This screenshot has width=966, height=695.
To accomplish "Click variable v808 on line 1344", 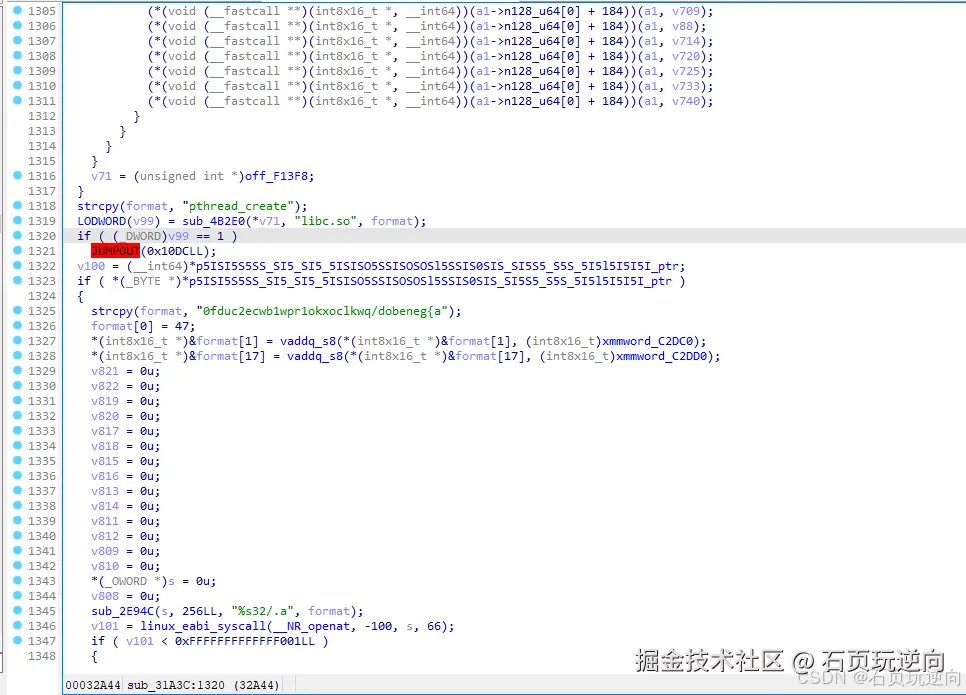I will pyautogui.click(x=105, y=596).
